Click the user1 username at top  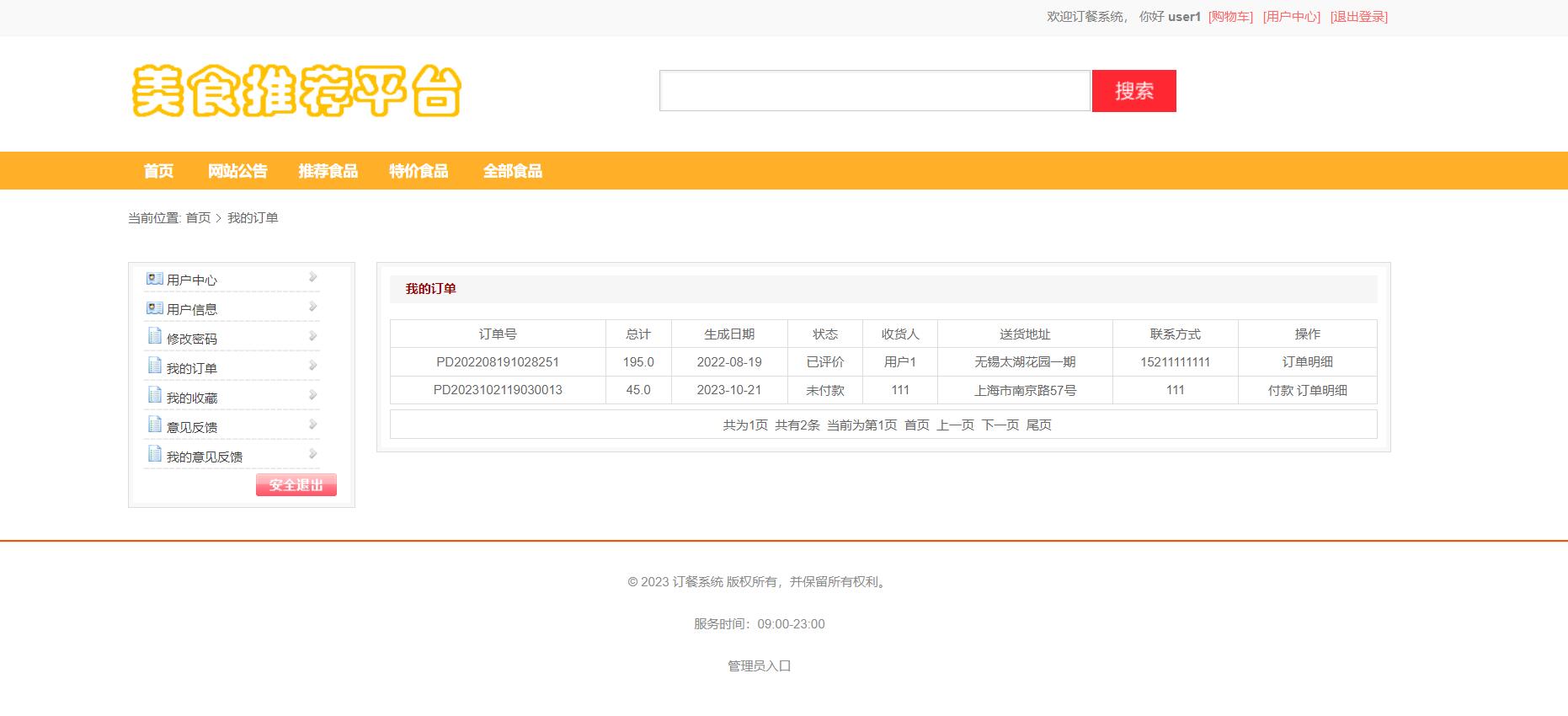click(x=1184, y=17)
